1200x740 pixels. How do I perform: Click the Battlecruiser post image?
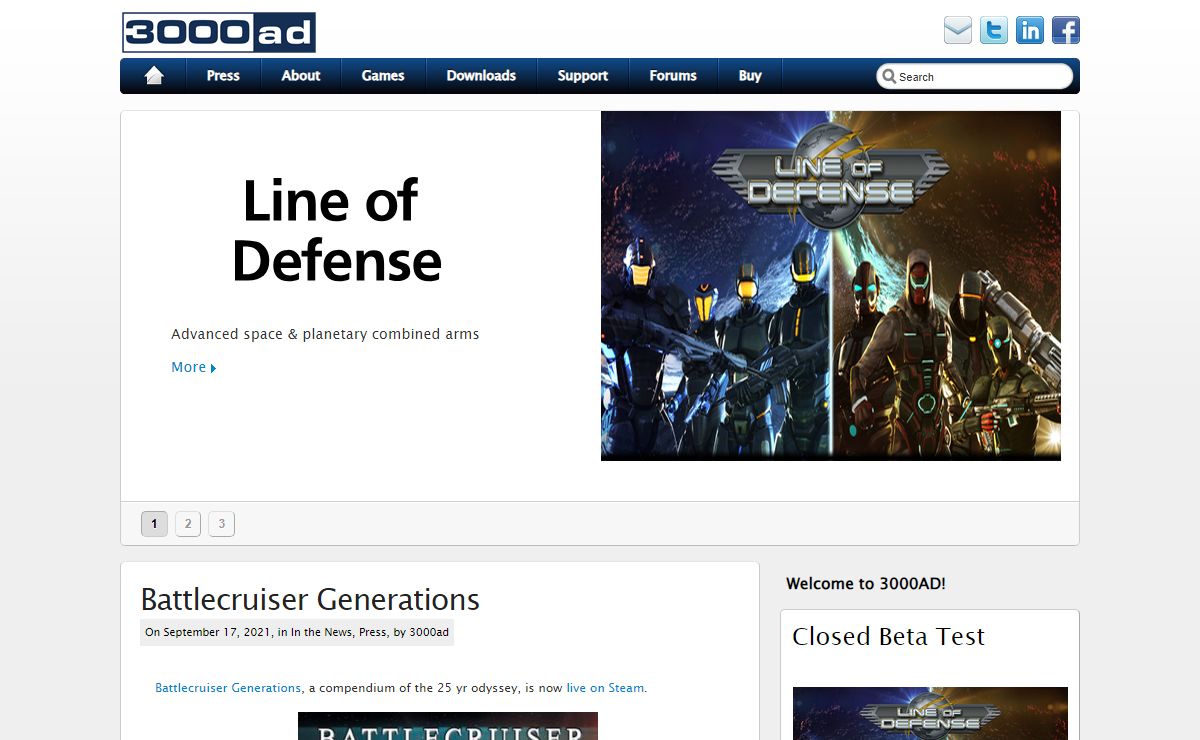pyautogui.click(x=448, y=726)
